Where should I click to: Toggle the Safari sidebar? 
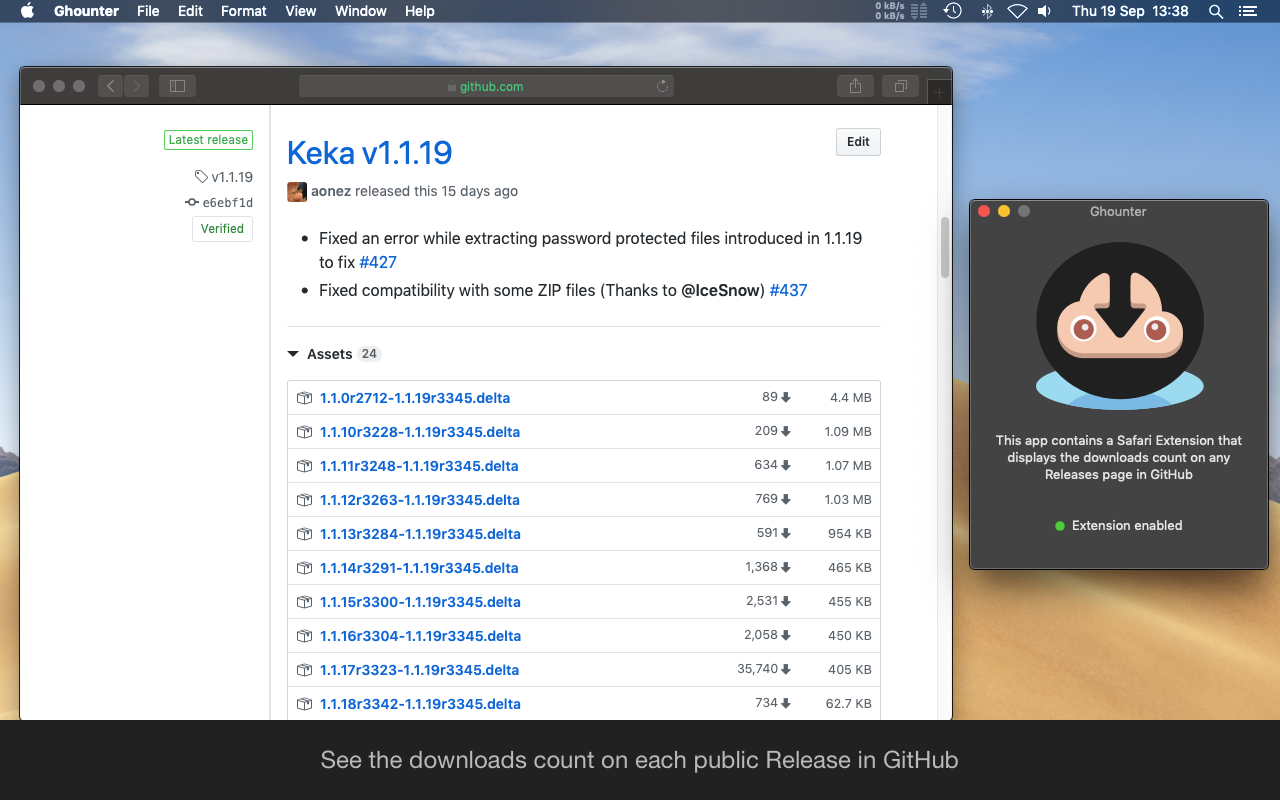(178, 86)
